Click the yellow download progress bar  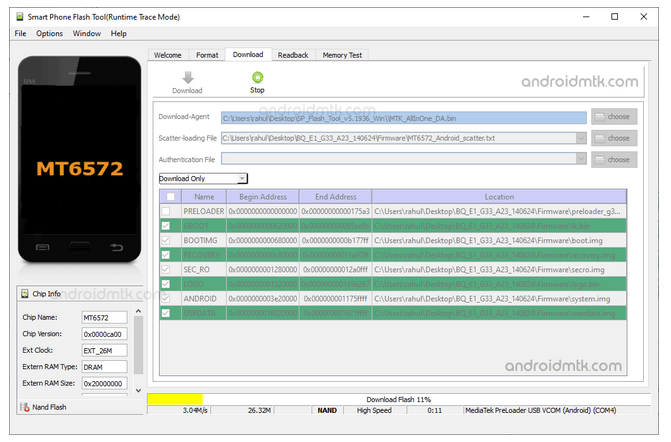point(175,399)
